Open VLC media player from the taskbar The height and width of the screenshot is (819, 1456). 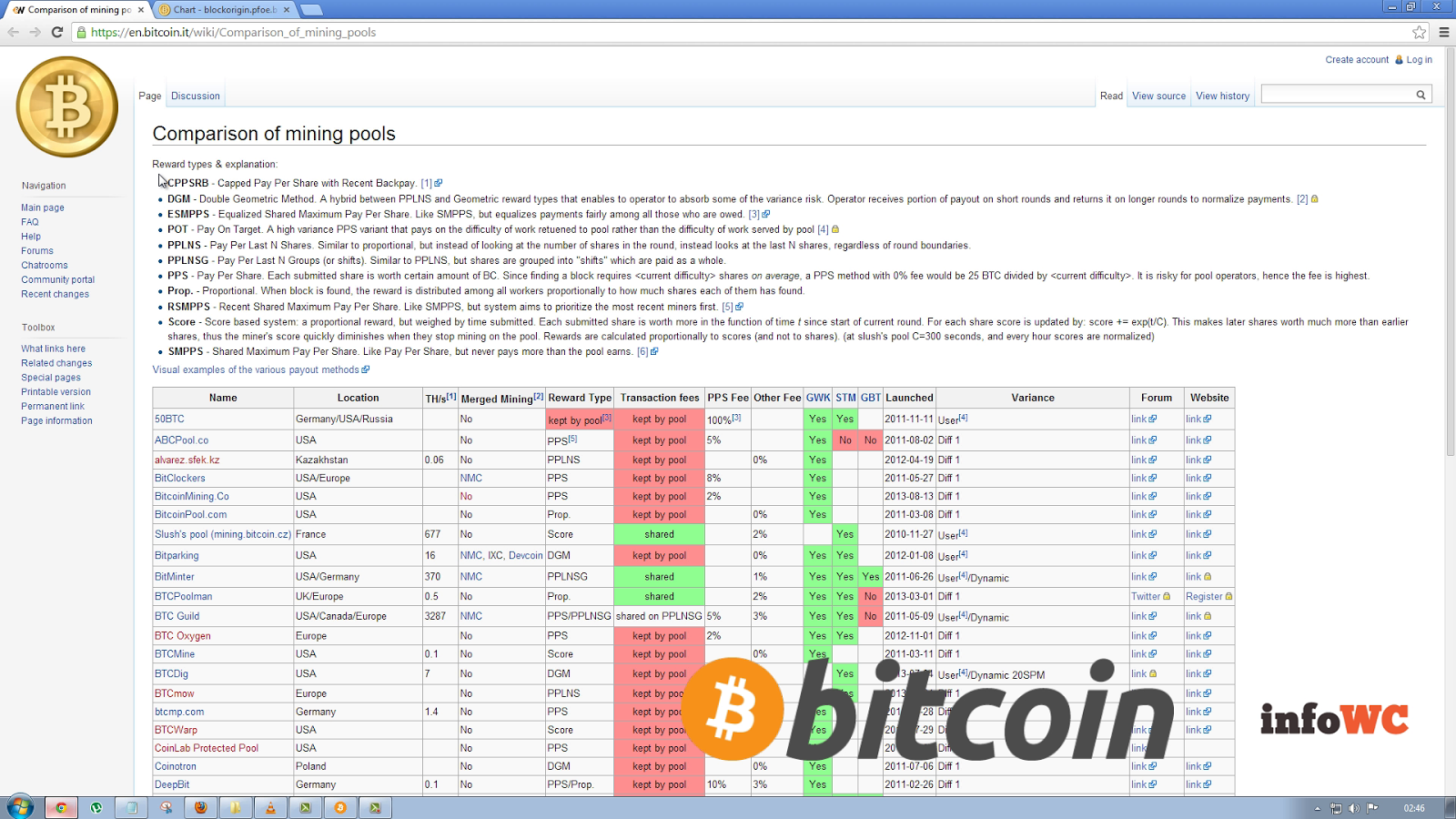click(x=270, y=807)
